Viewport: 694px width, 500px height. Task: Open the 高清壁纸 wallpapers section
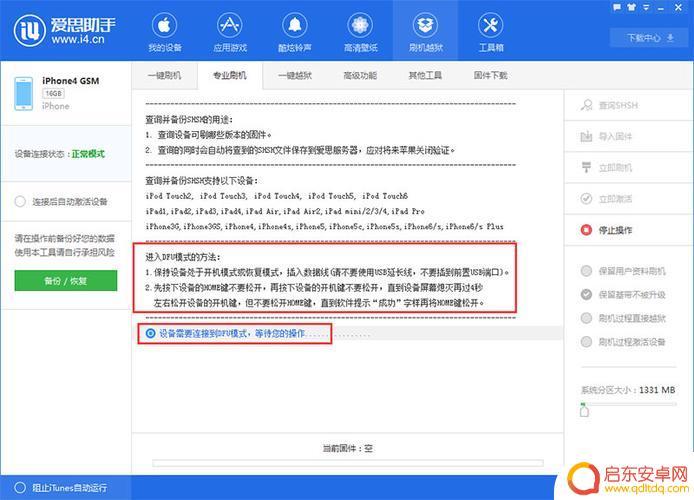[x=360, y=31]
